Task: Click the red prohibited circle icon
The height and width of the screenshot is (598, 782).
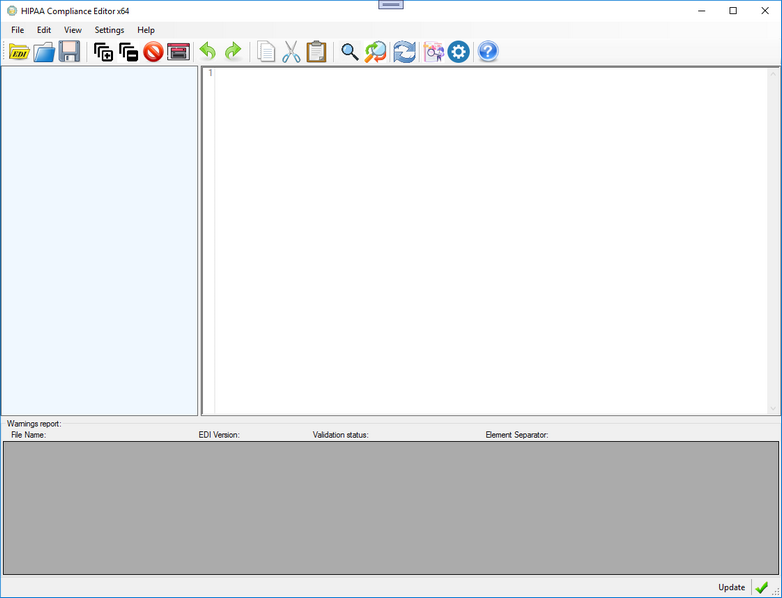Action: 154,51
